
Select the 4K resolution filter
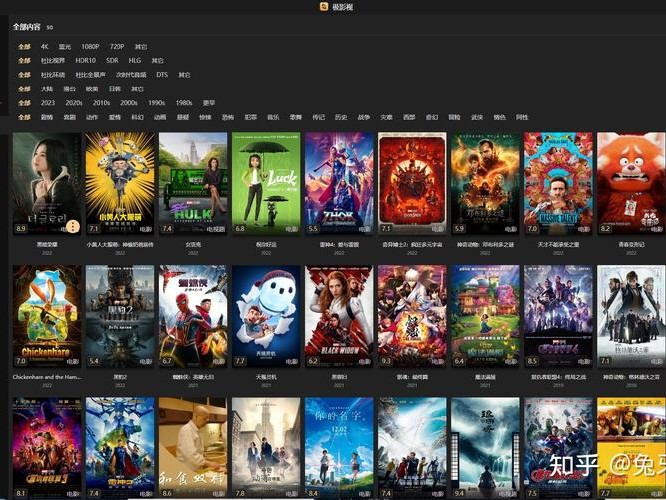45,47
